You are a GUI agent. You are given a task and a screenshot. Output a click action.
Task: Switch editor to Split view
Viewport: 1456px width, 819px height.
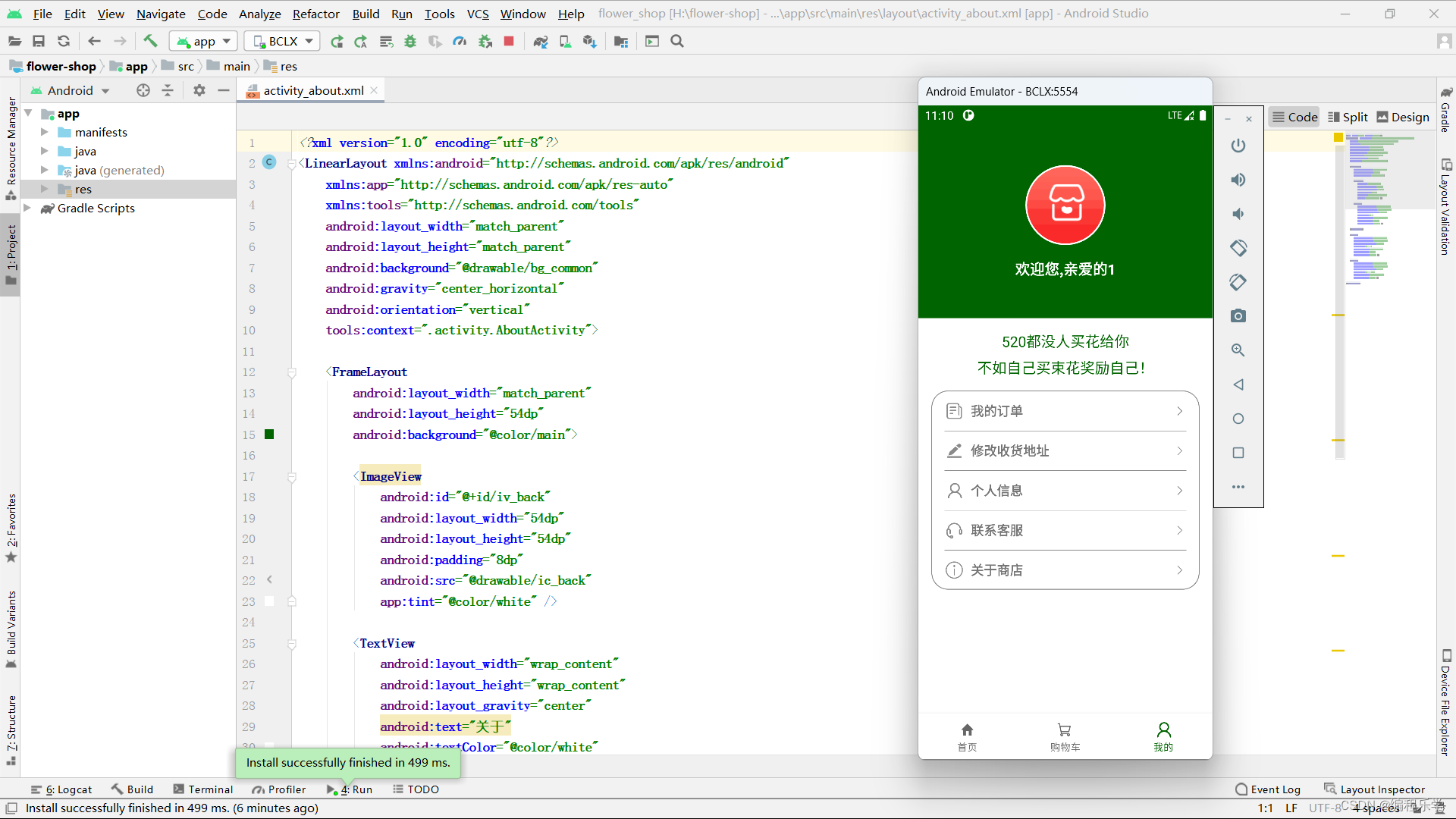point(1348,117)
